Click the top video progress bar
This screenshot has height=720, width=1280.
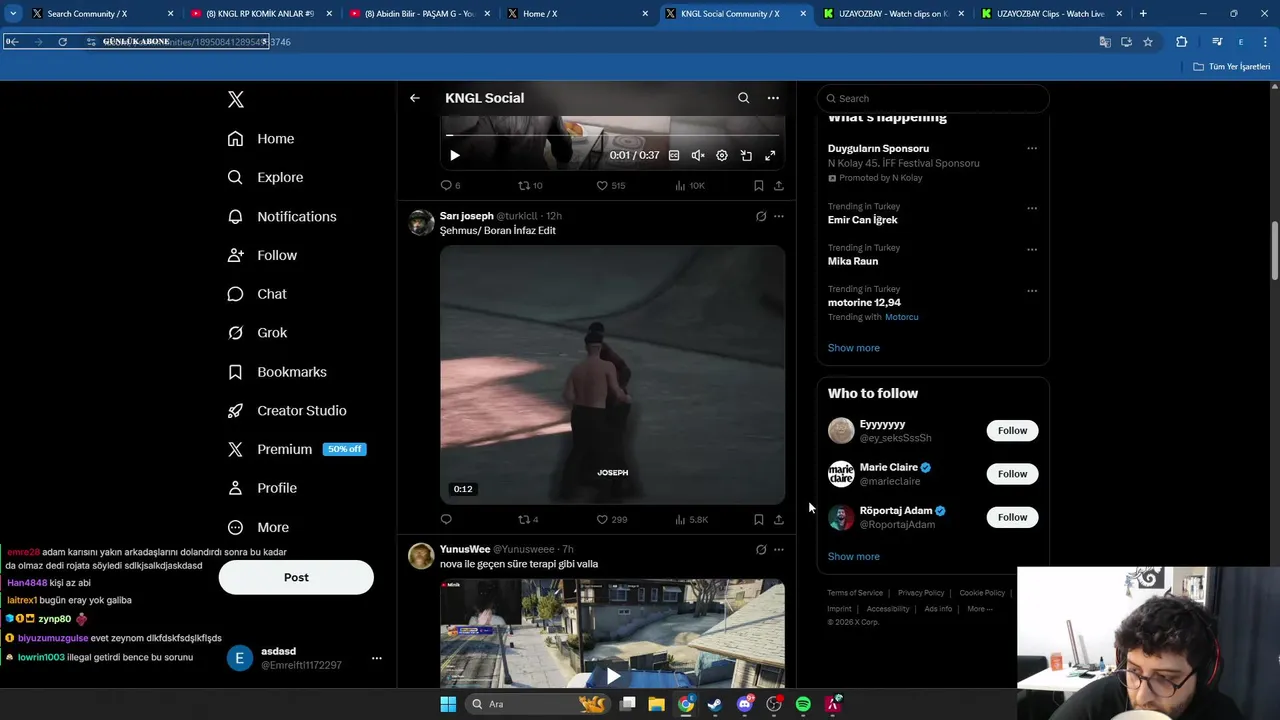coord(612,134)
